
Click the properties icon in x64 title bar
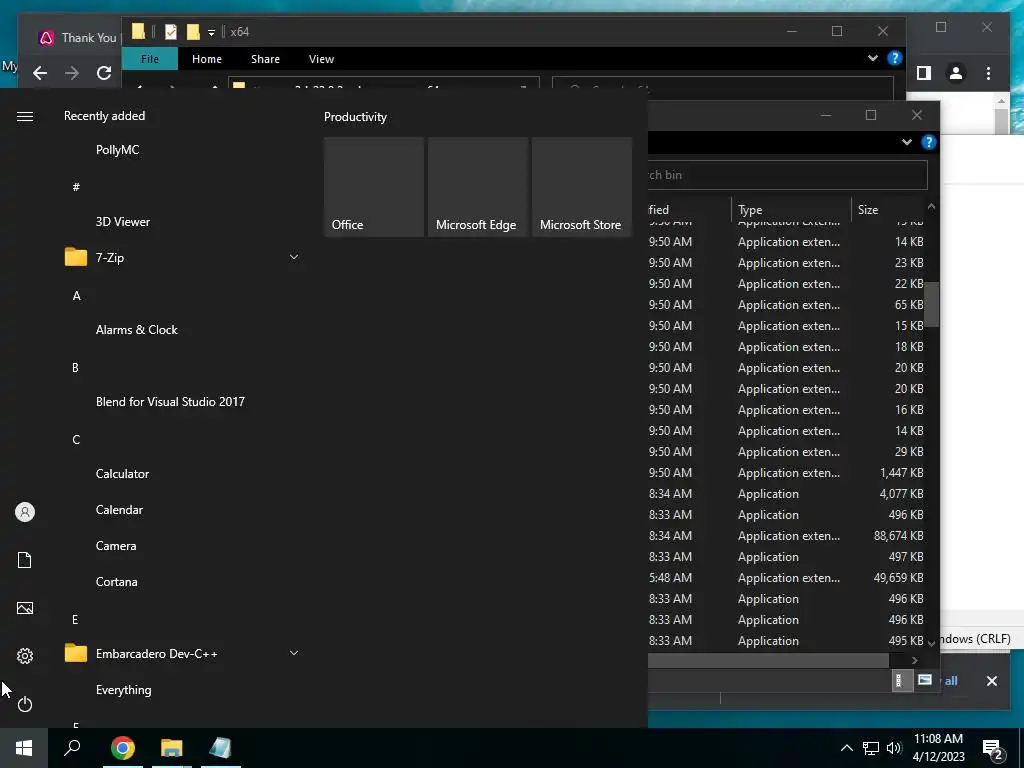pyautogui.click(x=170, y=31)
